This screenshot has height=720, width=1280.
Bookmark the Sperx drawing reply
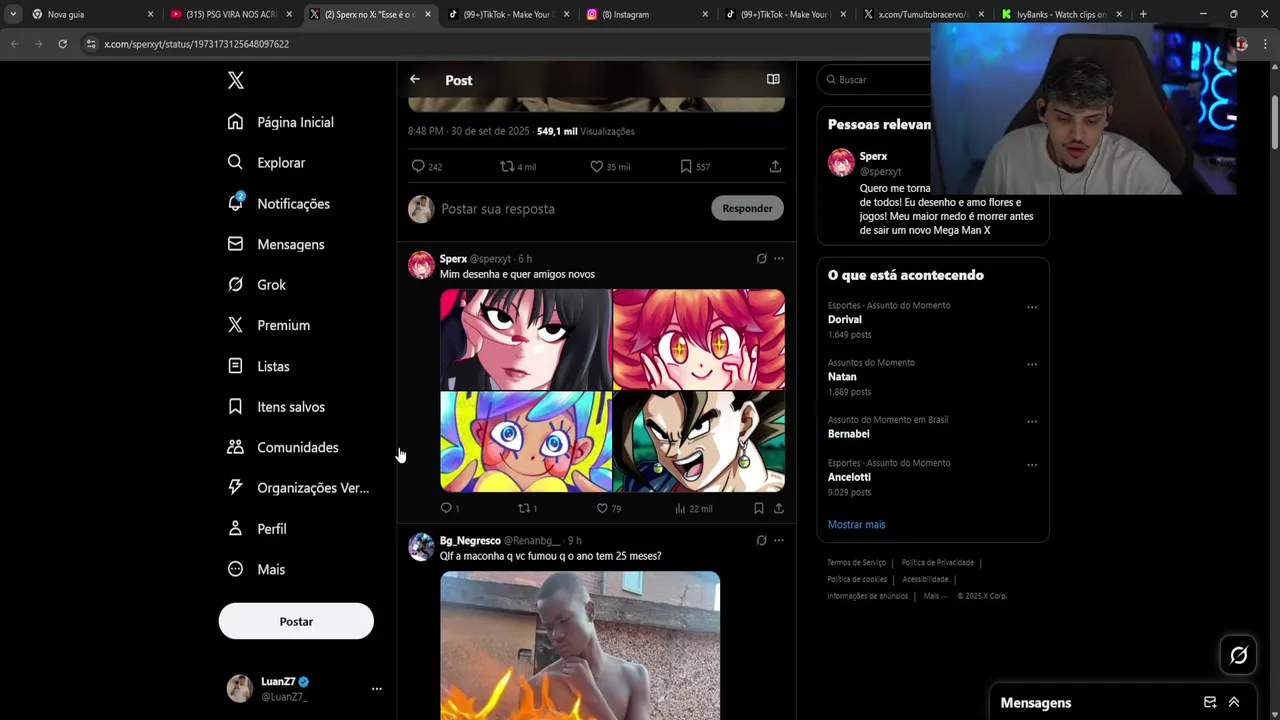click(x=759, y=508)
